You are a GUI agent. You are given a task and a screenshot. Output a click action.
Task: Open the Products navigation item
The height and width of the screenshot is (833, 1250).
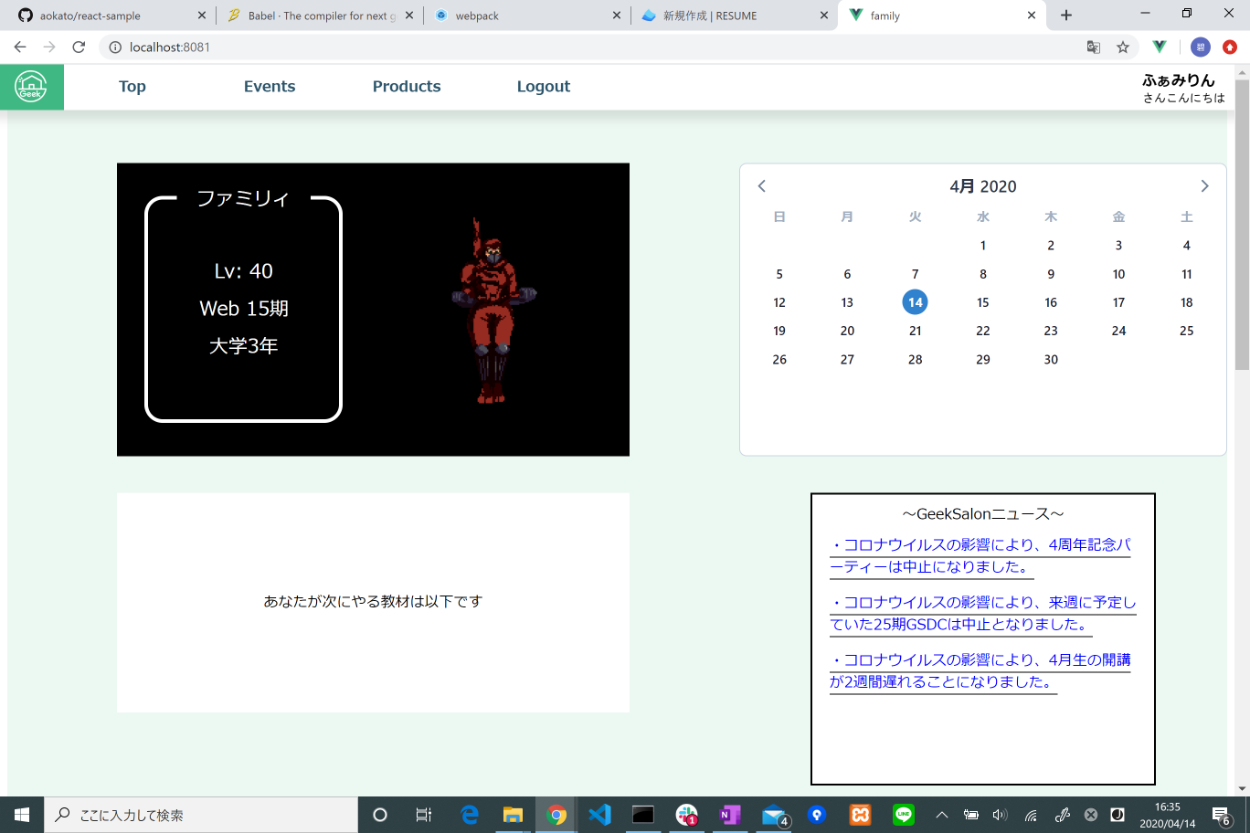[x=406, y=87]
